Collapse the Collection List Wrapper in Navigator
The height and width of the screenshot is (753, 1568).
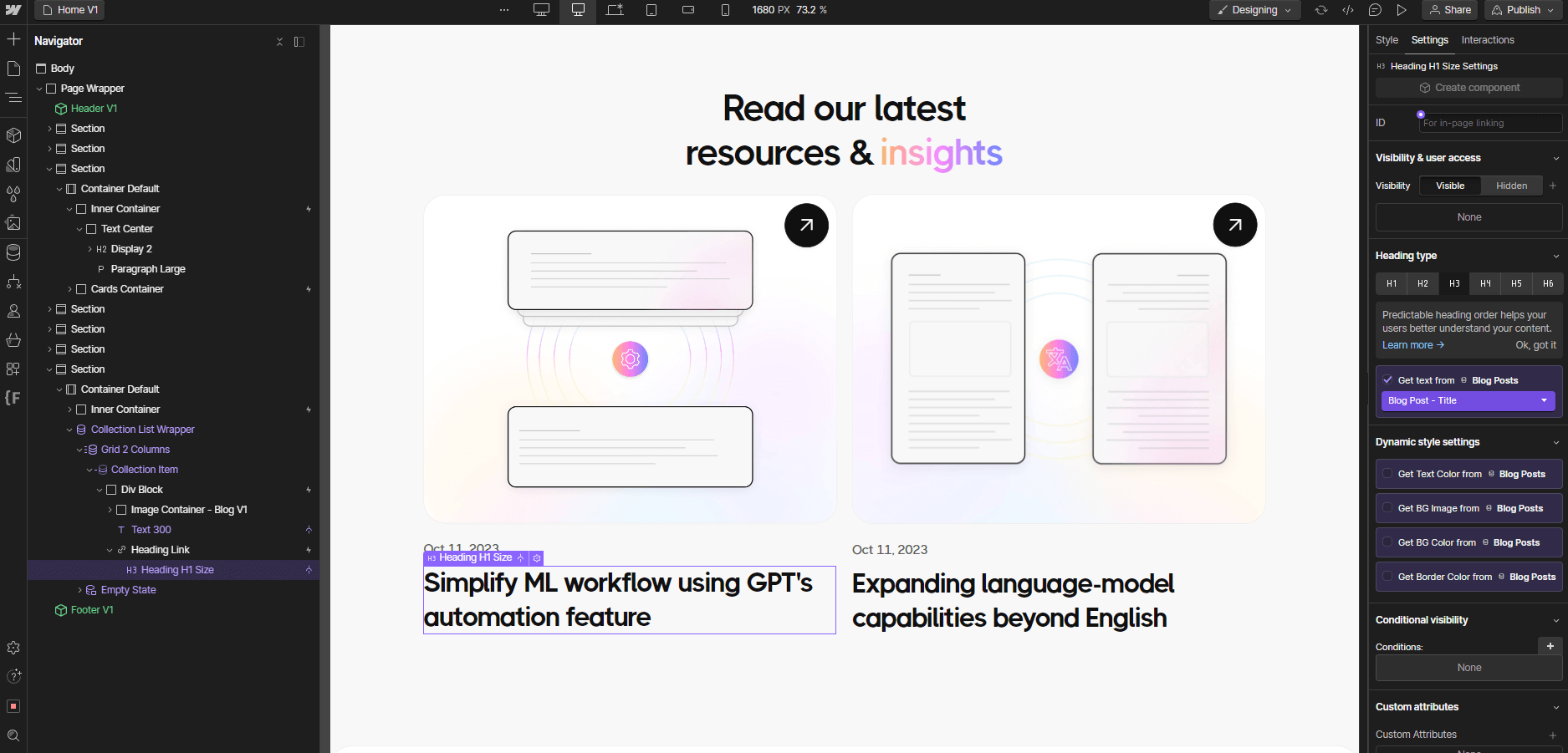(69, 429)
